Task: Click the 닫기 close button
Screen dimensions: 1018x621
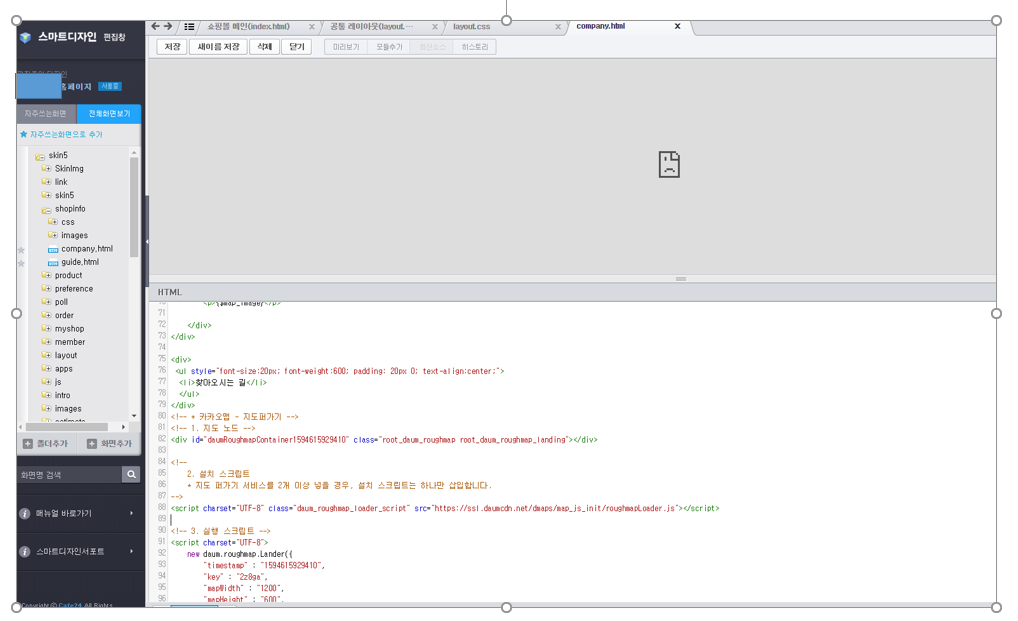Action: (x=297, y=47)
